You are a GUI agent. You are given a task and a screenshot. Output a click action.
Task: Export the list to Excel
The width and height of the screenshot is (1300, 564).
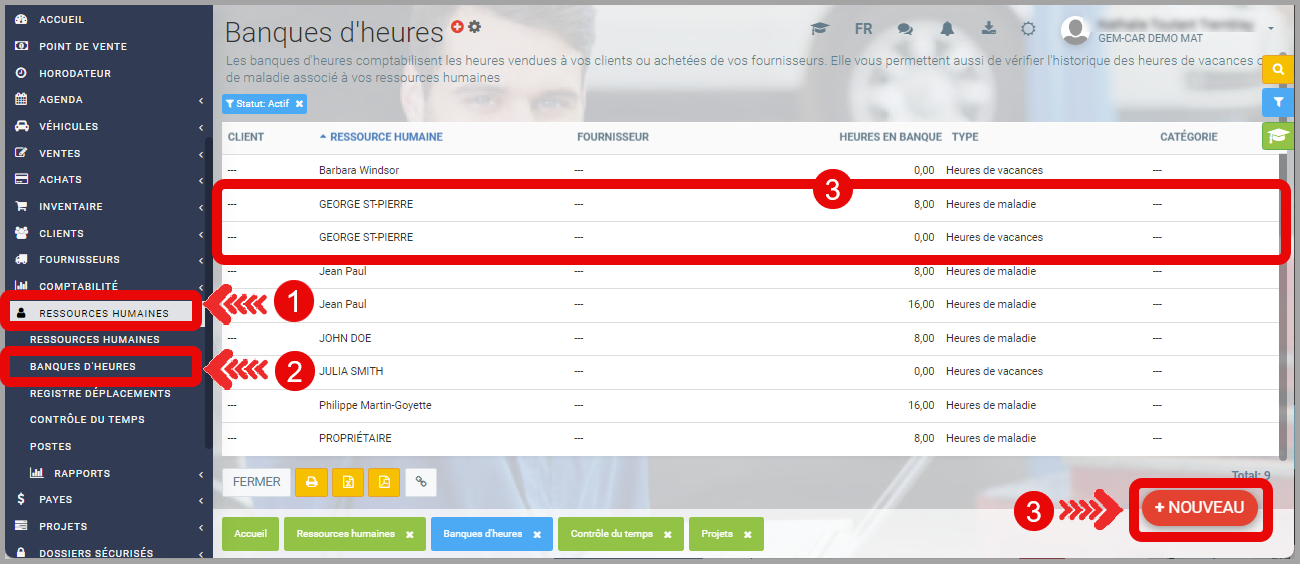pyautogui.click(x=348, y=482)
